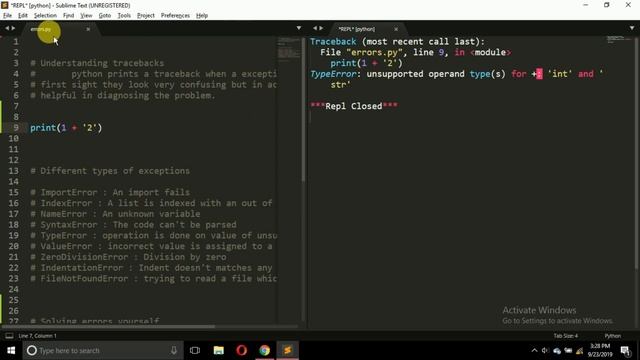Click the network tray icon
The height and width of the screenshot is (360, 640).
[x=580, y=351]
